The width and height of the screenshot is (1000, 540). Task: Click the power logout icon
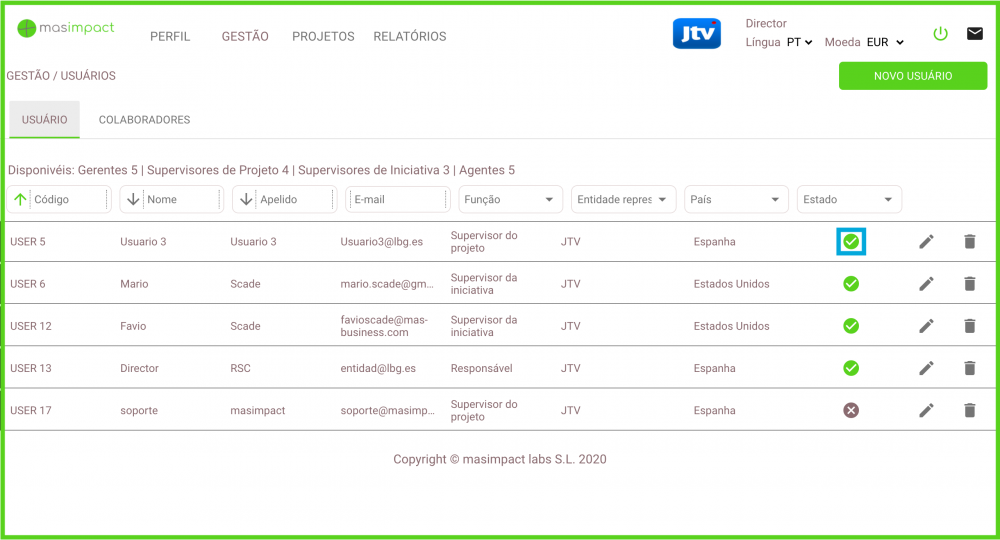point(940,34)
